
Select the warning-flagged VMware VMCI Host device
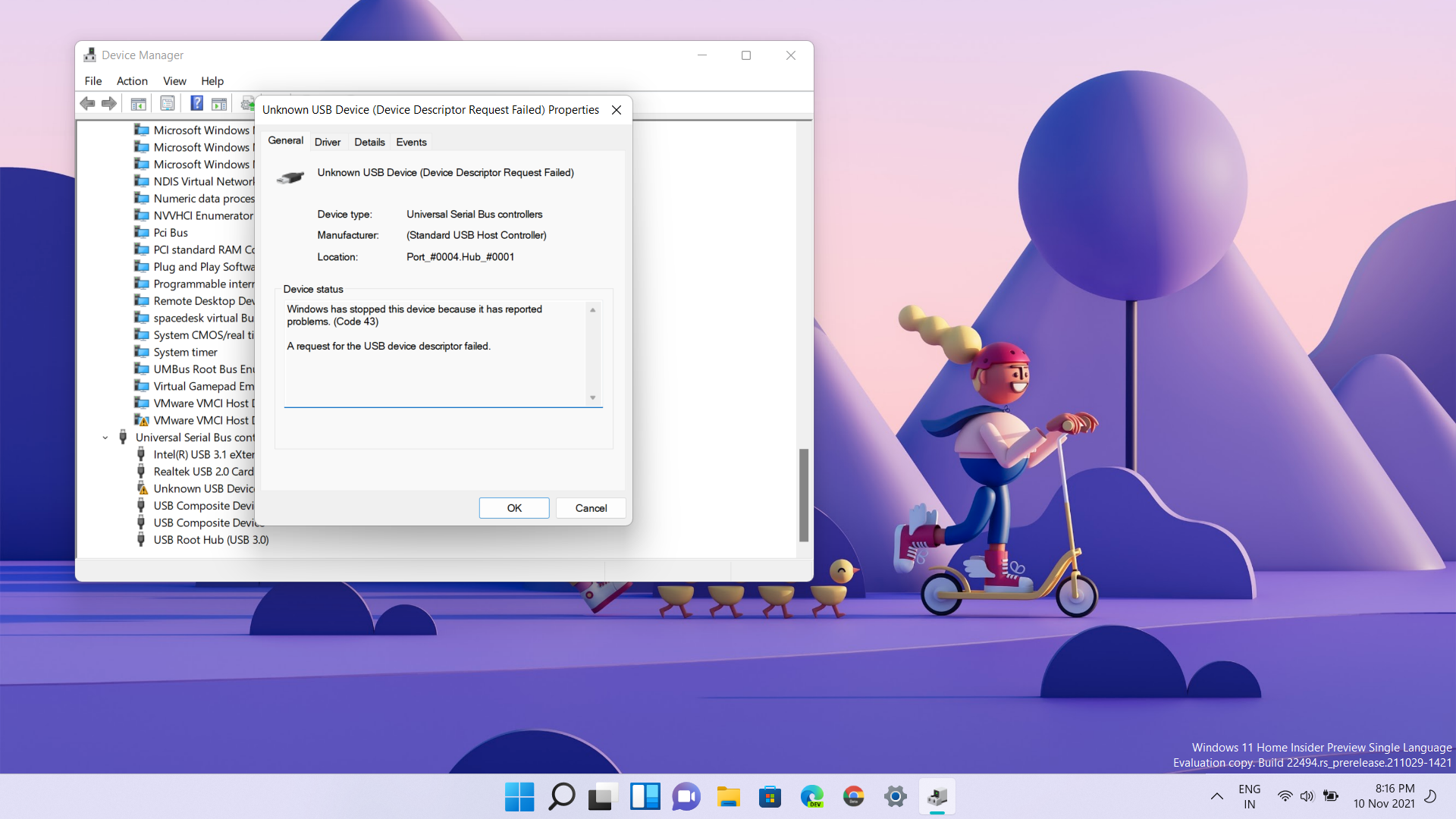coord(196,420)
